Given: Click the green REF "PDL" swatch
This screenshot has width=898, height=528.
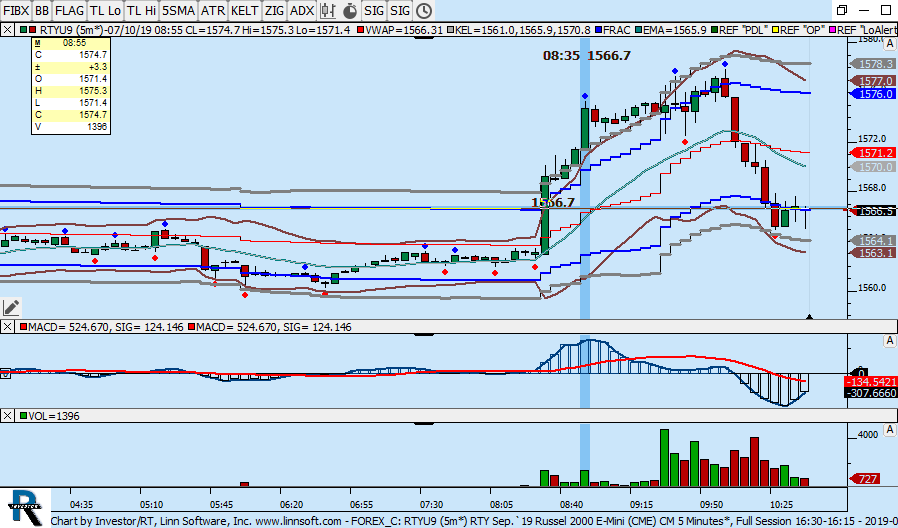Looking at the screenshot, I should pos(715,30).
